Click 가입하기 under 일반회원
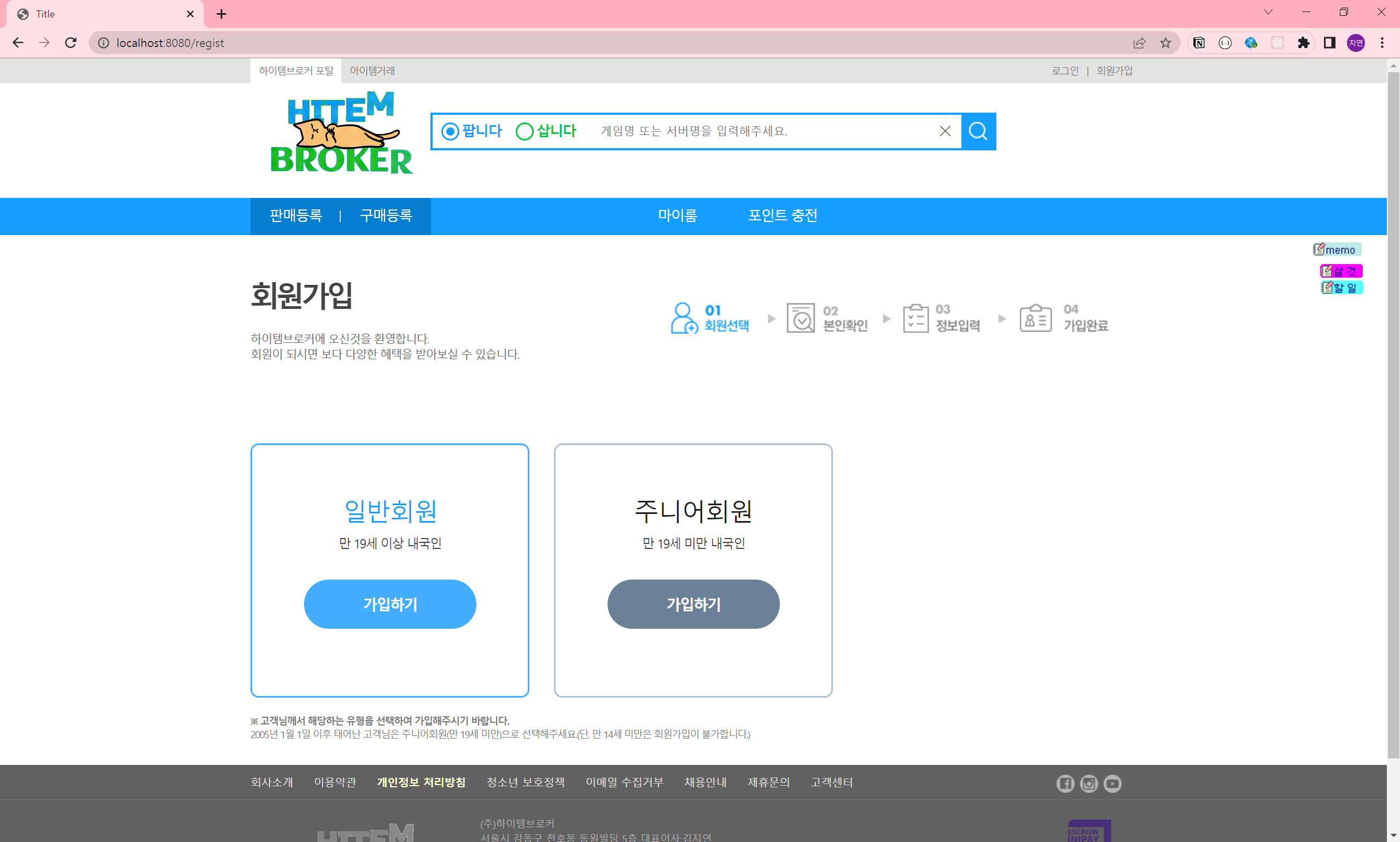Screen dimensions: 1400x842 pyautogui.click(x=389, y=604)
